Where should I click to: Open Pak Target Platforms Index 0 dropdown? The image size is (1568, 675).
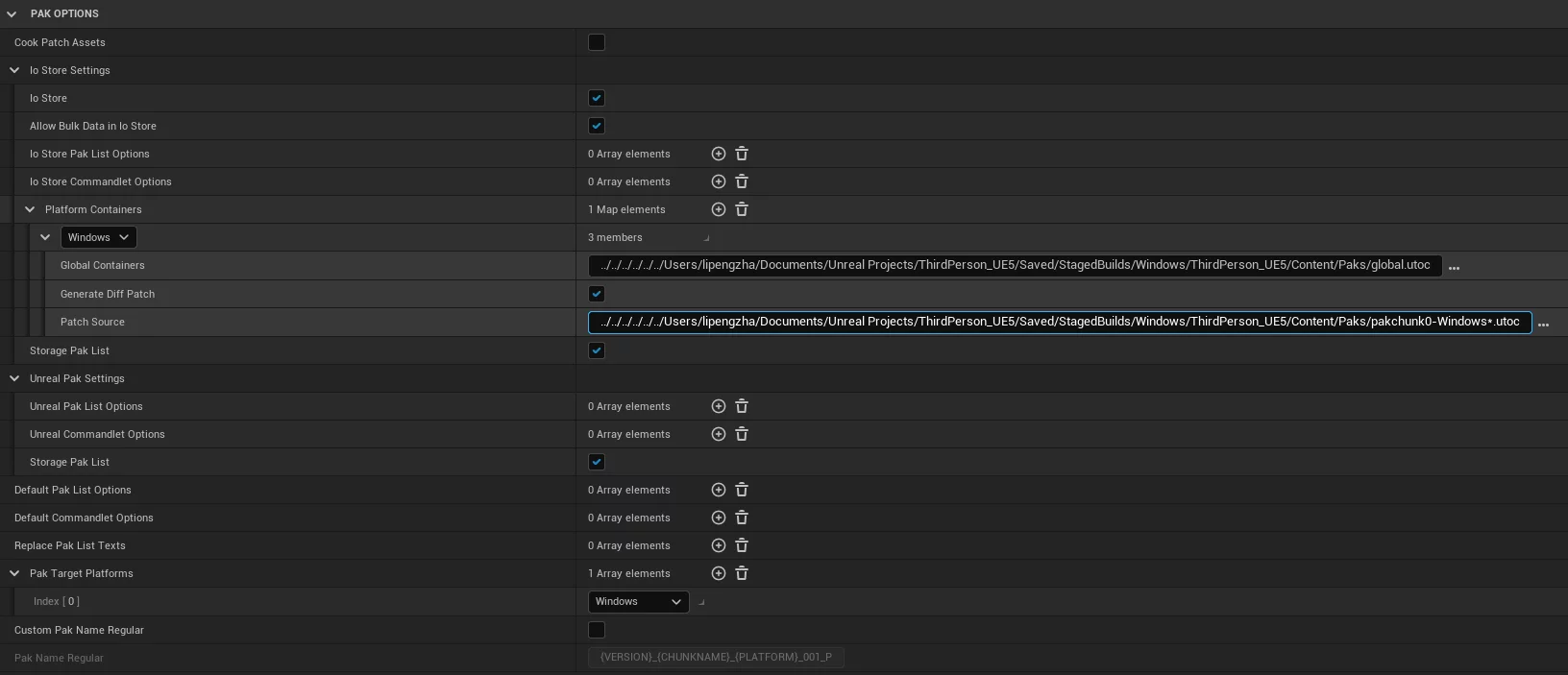638,601
